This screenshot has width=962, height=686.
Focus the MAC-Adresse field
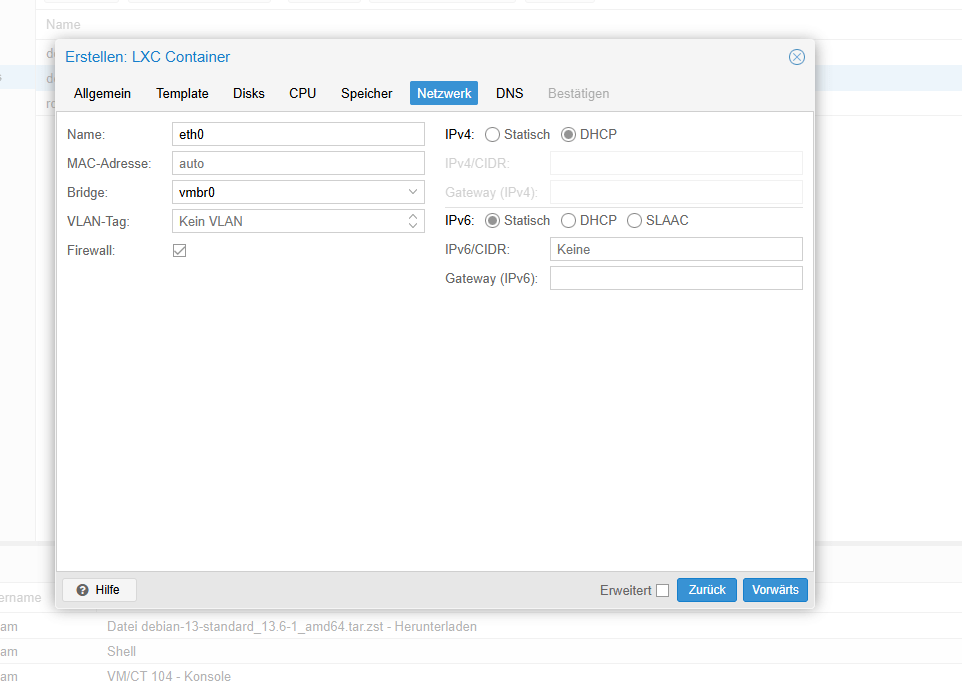pyautogui.click(x=298, y=163)
